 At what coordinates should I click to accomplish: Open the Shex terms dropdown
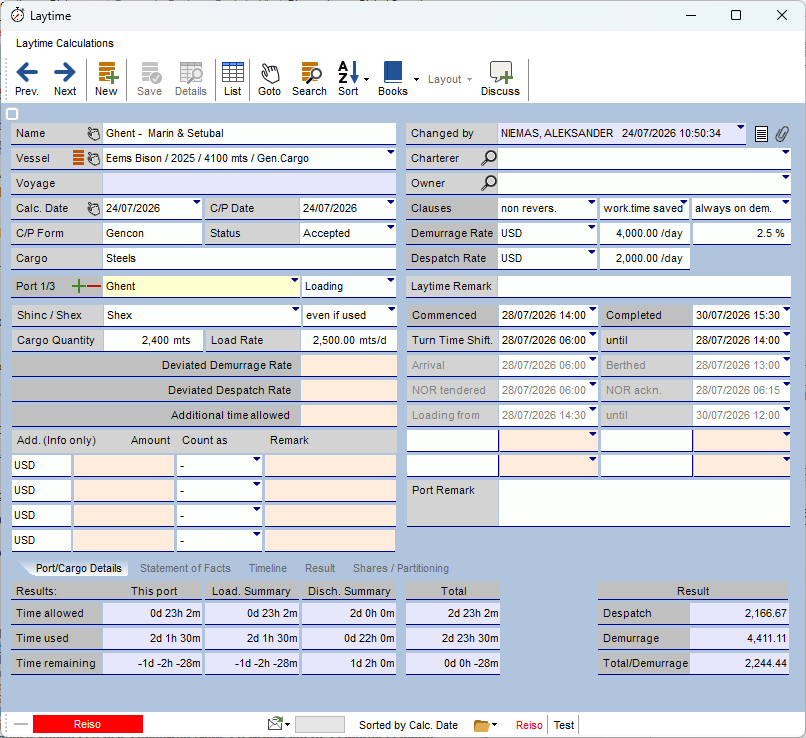[296, 309]
